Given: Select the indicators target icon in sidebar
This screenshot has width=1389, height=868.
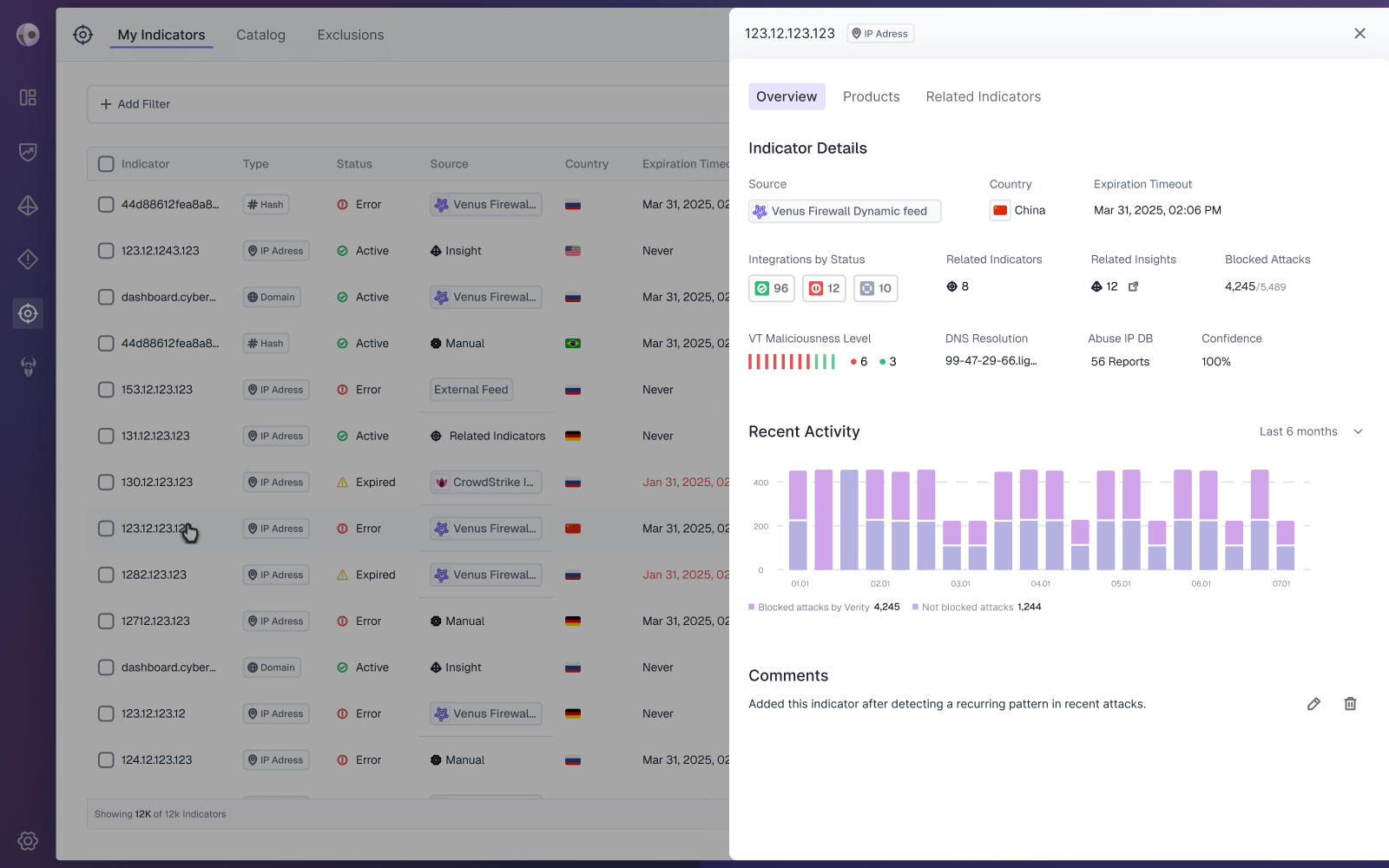Looking at the screenshot, I should pos(28,313).
